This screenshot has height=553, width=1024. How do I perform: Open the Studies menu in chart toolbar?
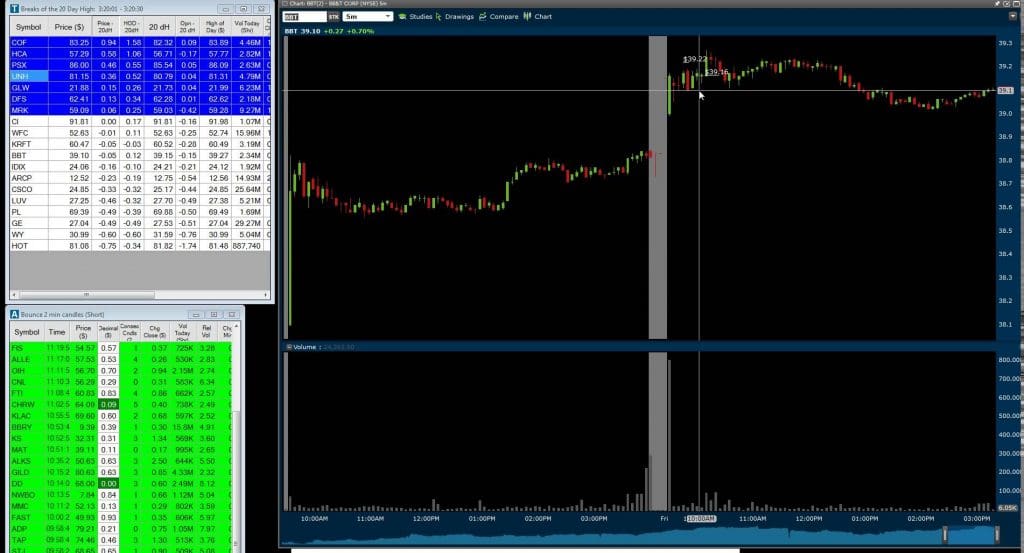415,16
